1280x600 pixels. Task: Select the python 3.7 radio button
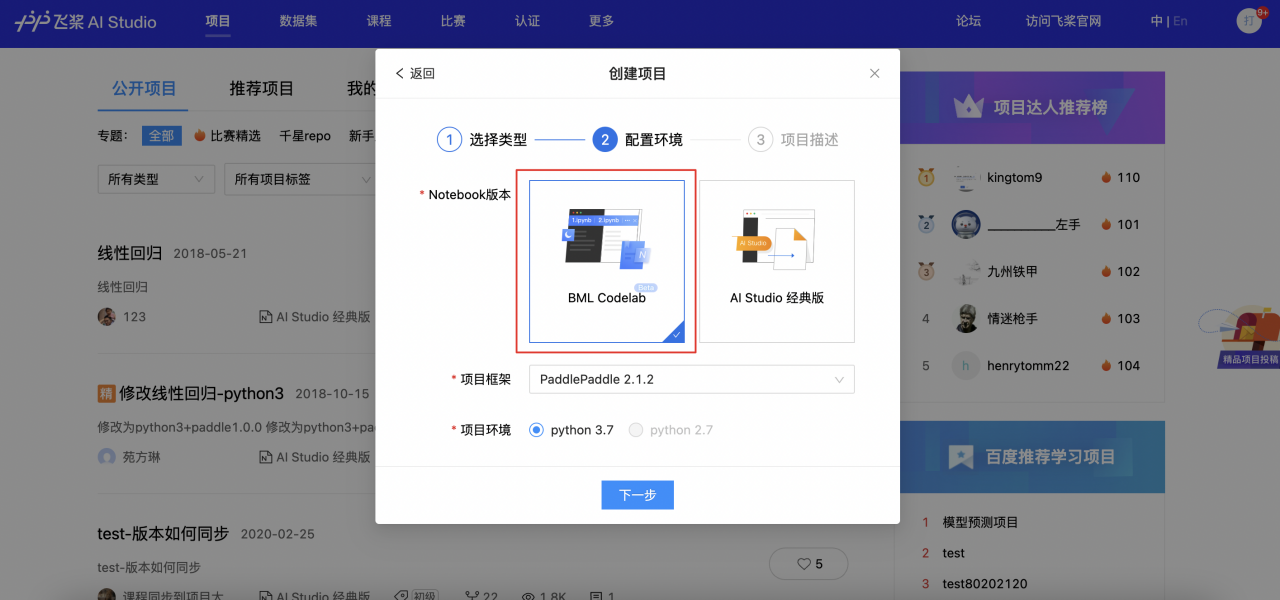click(x=537, y=430)
